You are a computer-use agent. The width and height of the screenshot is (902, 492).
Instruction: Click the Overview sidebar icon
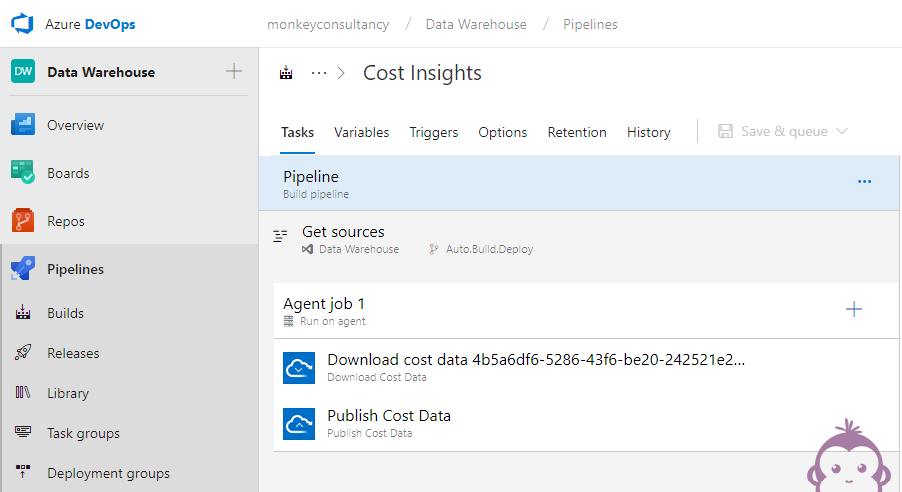(x=23, y=124)
